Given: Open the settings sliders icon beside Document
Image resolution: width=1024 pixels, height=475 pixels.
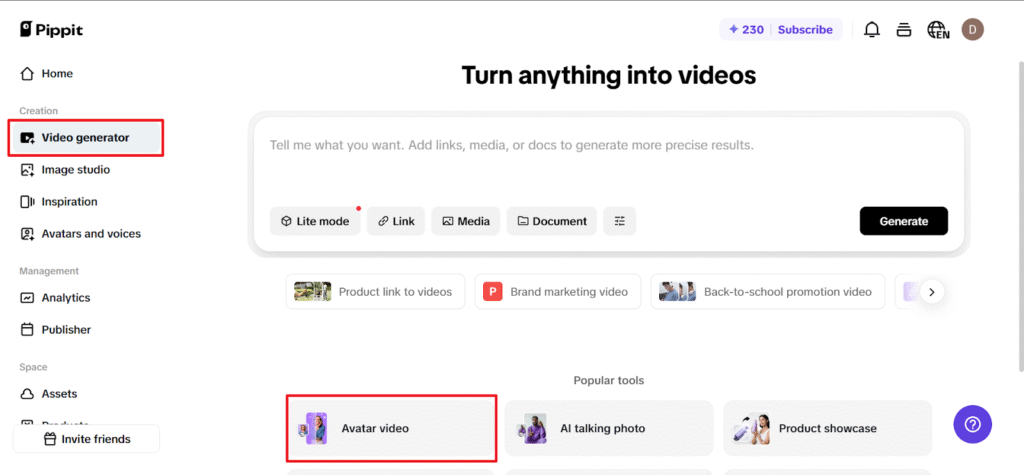Looking at the screenshot, I should click(x=620, y=221).
